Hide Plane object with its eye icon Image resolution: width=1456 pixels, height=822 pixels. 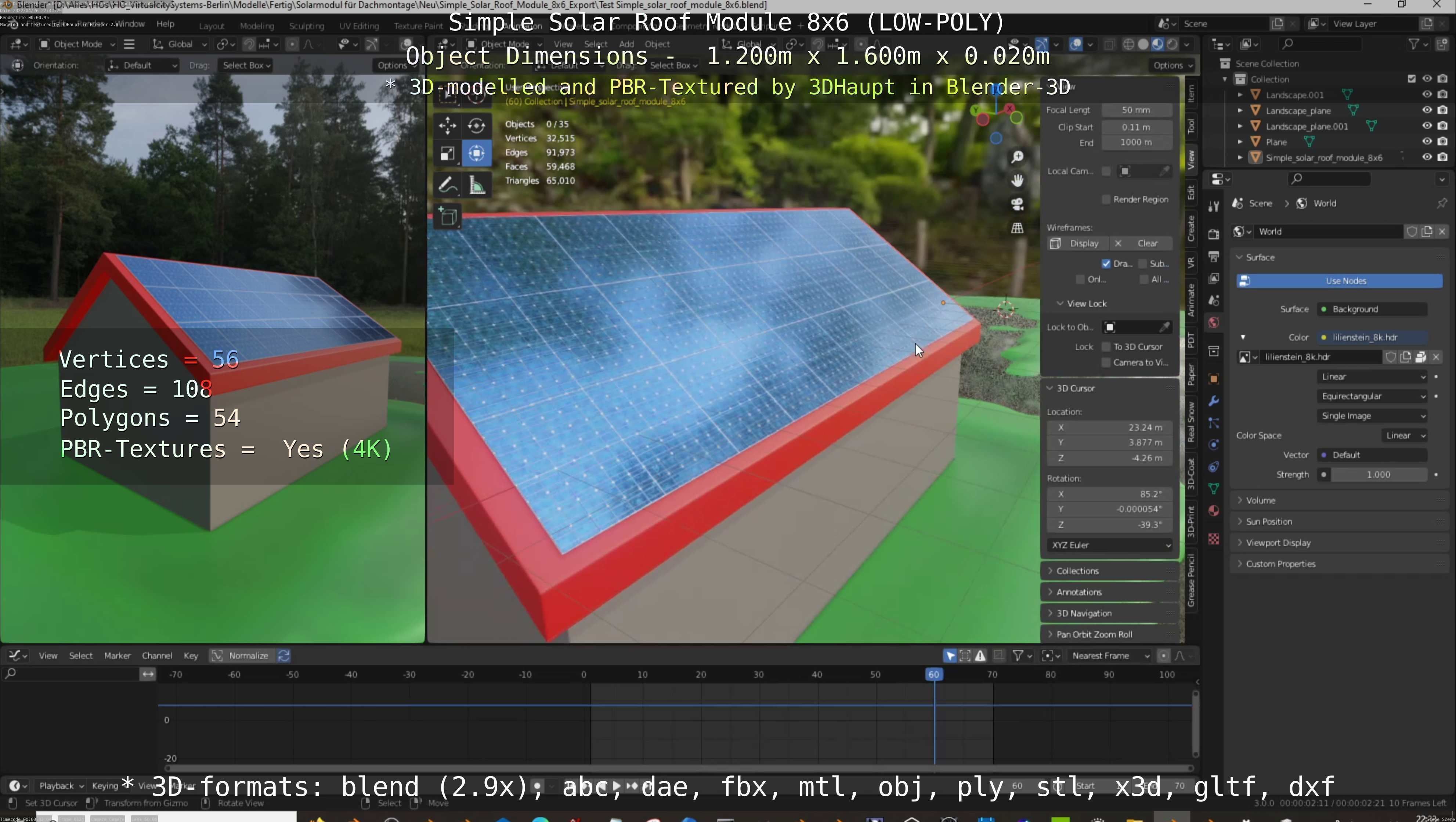tap(1427, 141)
